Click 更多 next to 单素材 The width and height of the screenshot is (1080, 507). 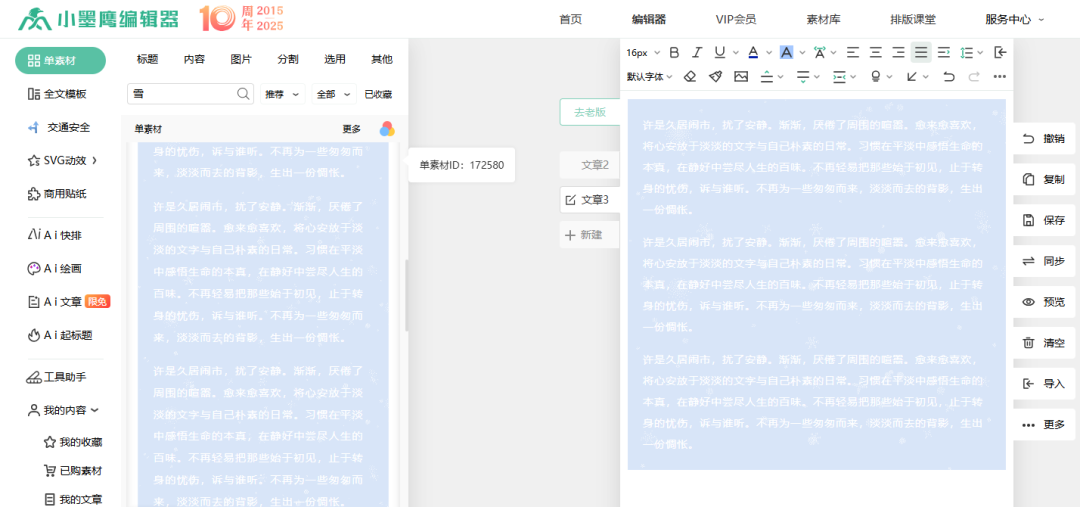click(351, 129)
